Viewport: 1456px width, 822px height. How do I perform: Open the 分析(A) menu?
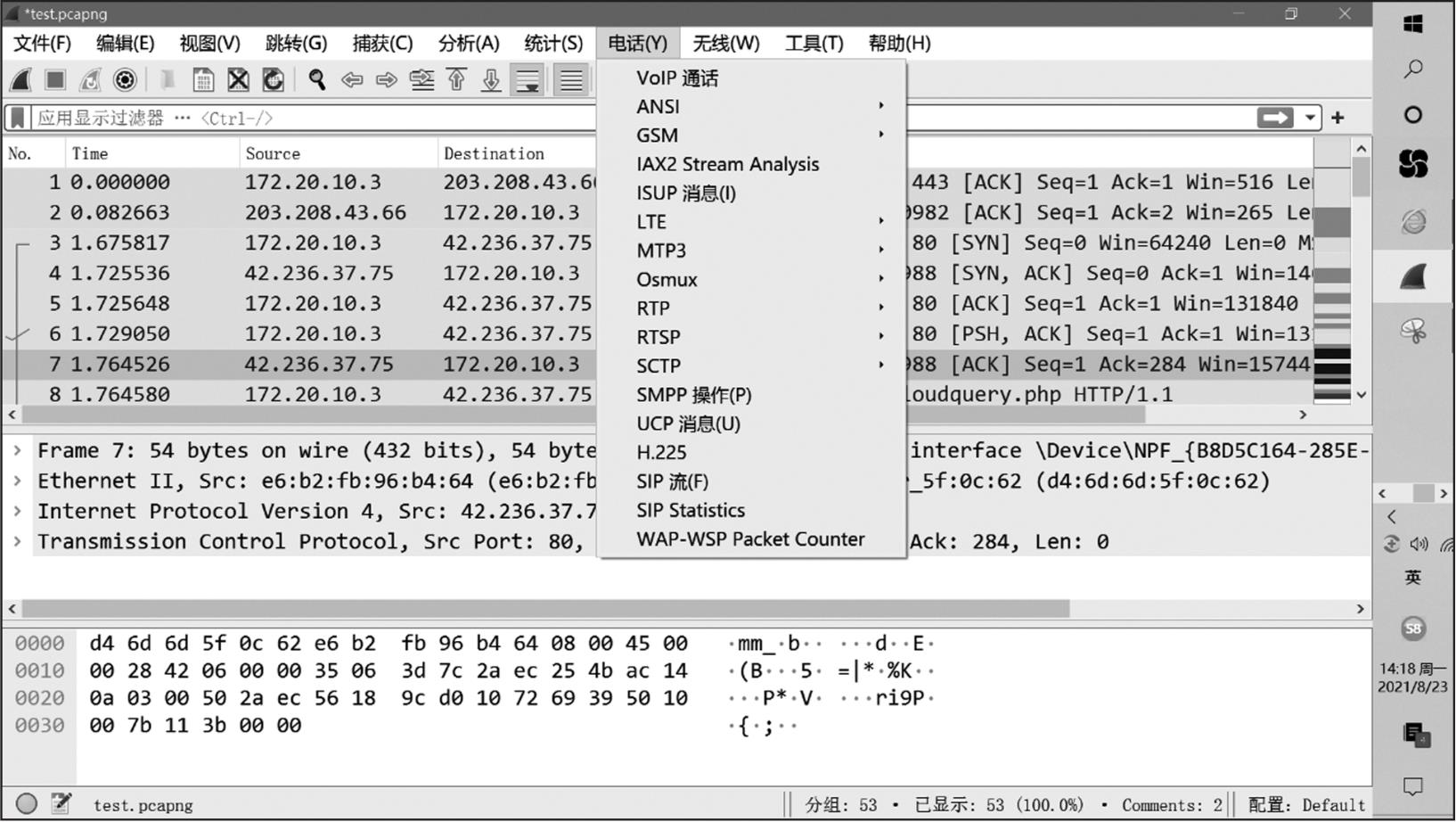pos(469,43)
